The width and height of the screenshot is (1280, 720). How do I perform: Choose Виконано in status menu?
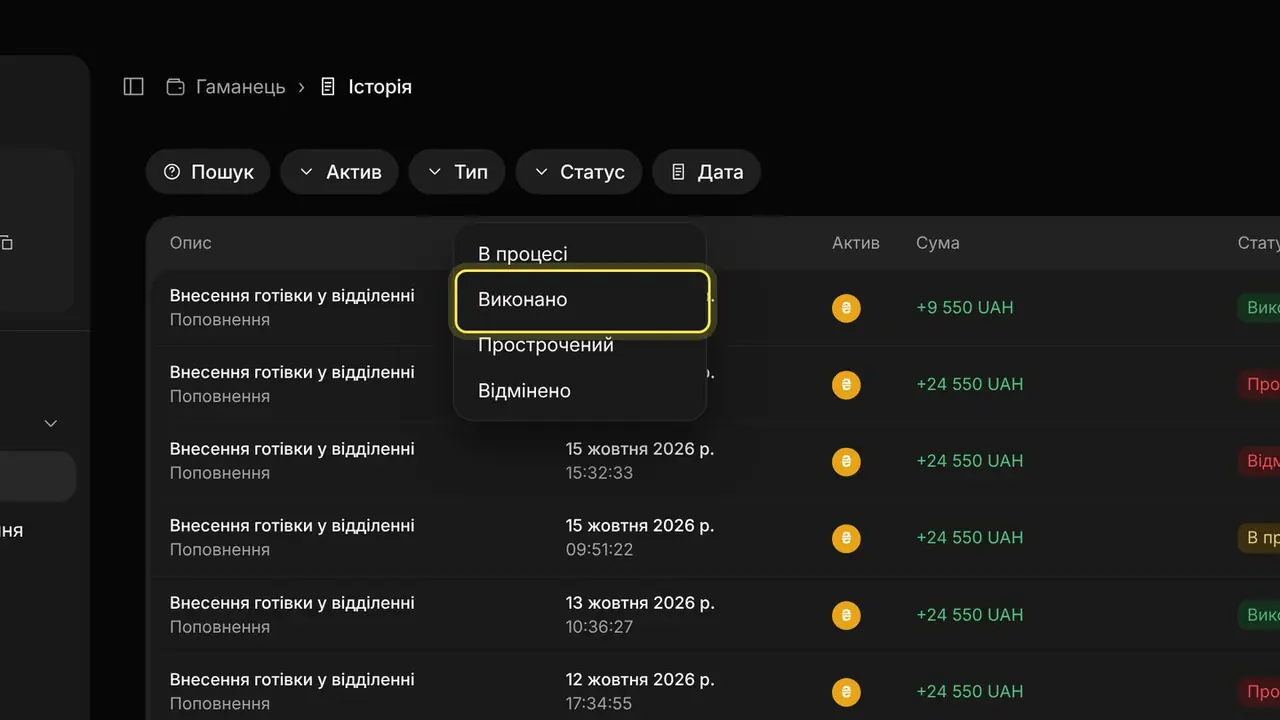582,300
